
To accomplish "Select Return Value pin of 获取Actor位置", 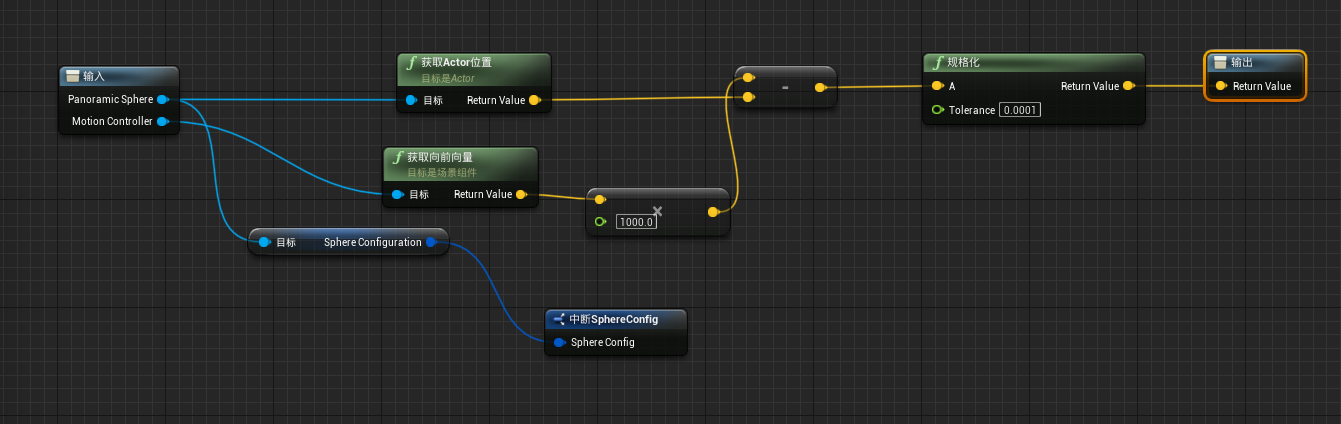I will pyautogui.click(x=534, y=100).
